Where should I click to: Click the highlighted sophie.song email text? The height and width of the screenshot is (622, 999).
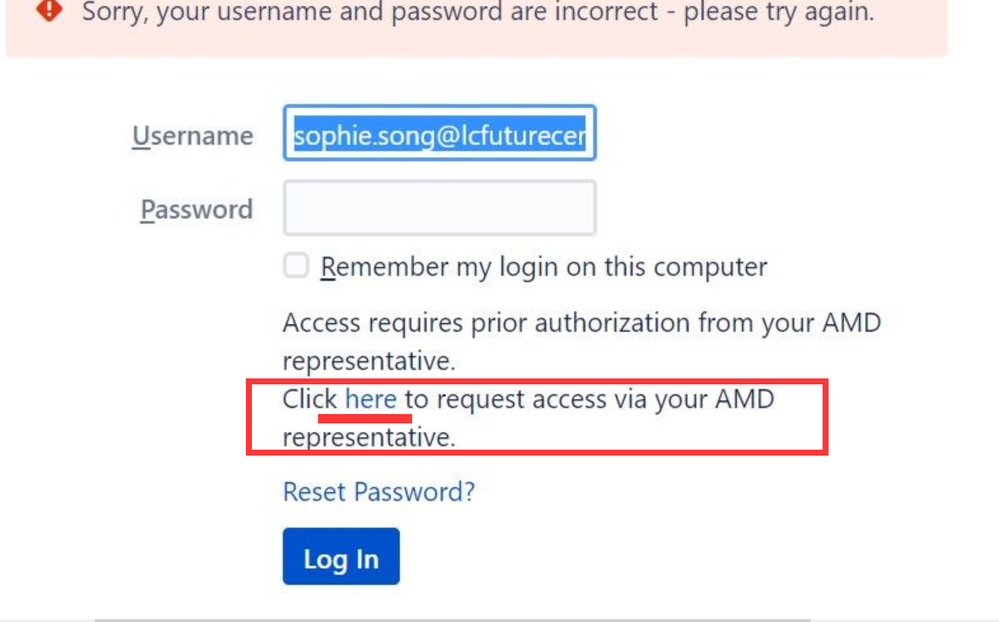pos(440,134)
